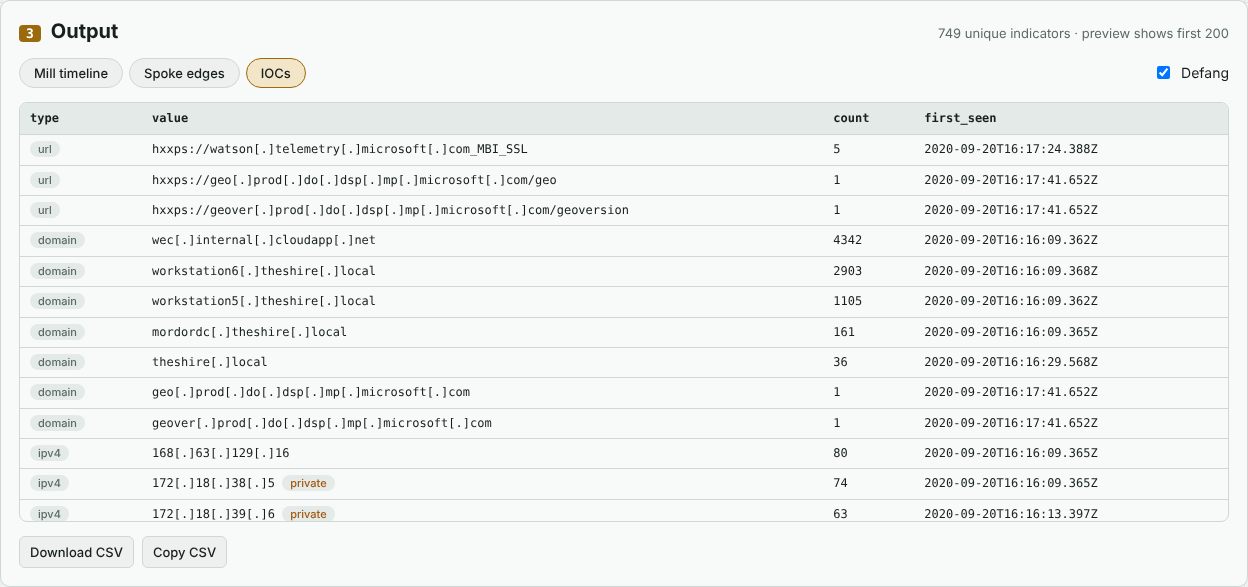Click the timestamp 2020-09-20T16:16:09.368Z
Viewport: 1248px width, 587px height.
click(x=1011, y=271)
